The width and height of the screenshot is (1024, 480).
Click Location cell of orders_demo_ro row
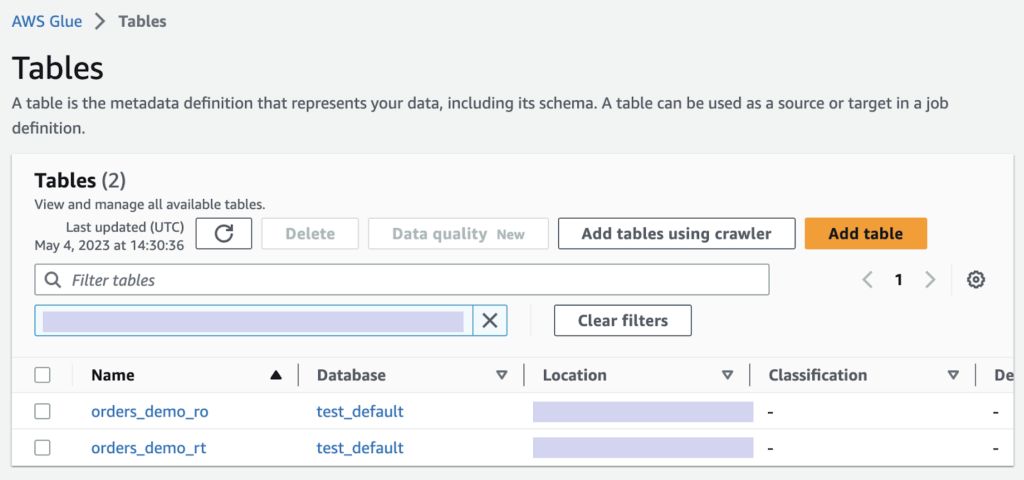click(x=643, y=412)
